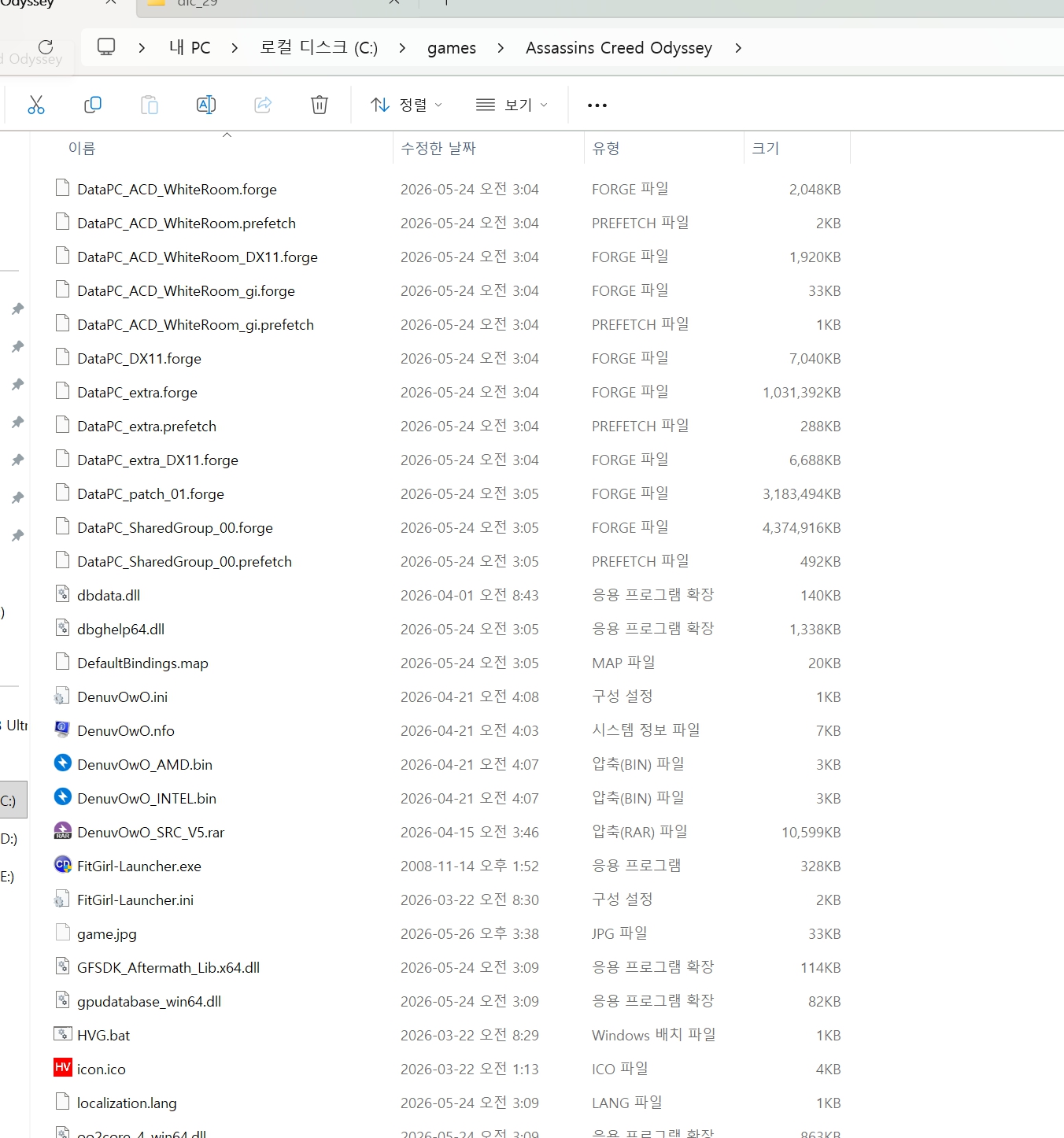Viewport: 1064px width, 1138px height.
Task: Open the 정렬 sort dropdown
Action: [x=406, y=105]
